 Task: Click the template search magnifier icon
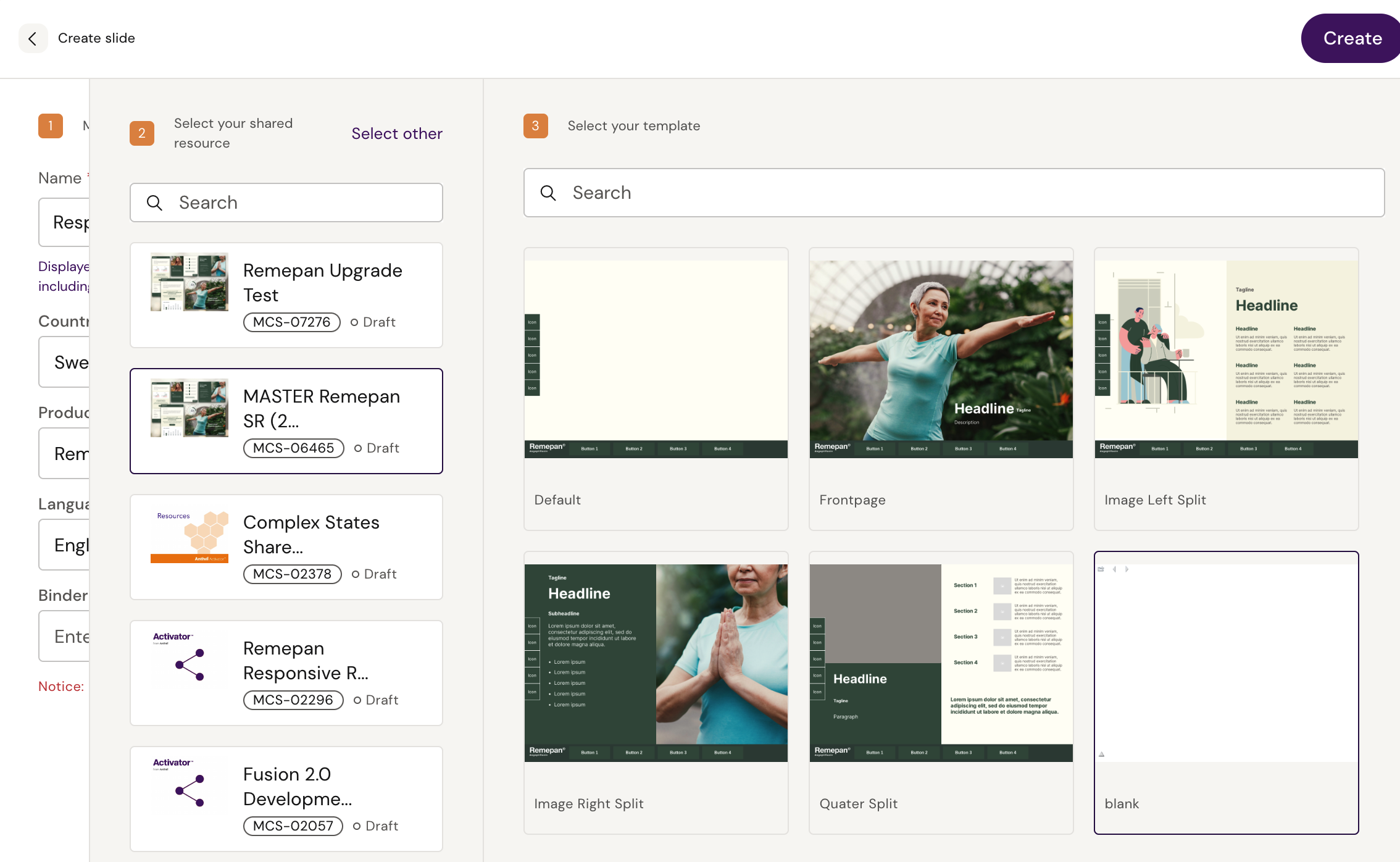click(548, 193)
